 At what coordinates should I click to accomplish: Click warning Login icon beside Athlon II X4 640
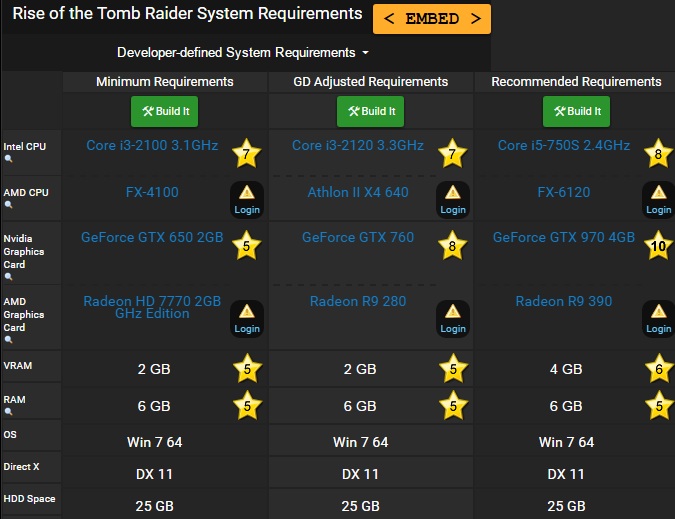point(452,200)
